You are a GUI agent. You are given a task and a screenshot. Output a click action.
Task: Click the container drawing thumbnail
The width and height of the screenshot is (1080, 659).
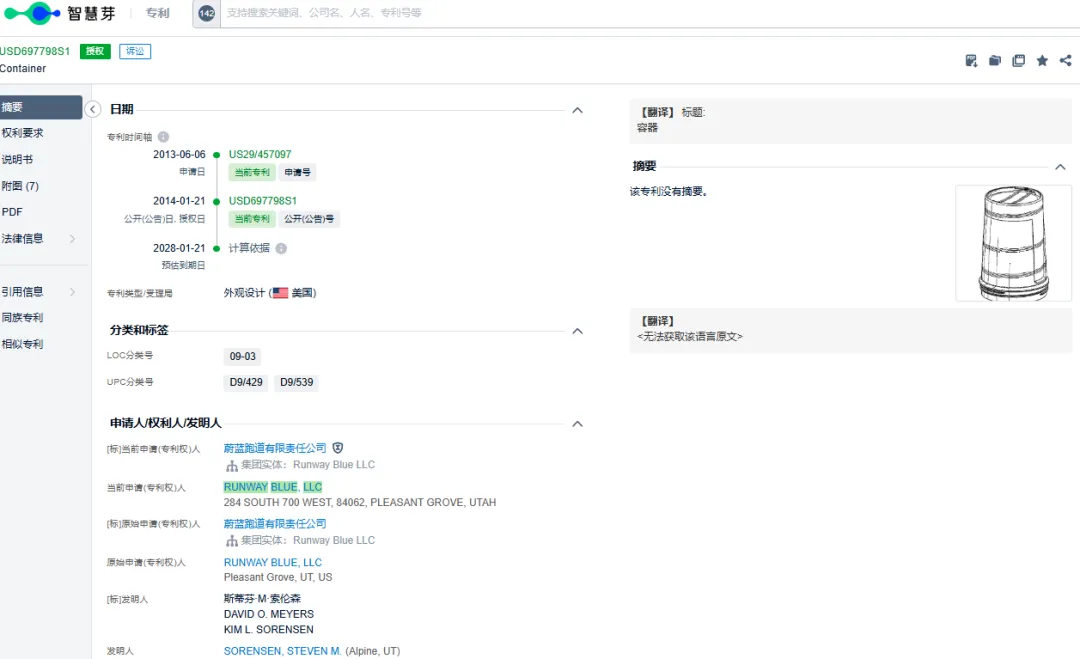pos(1013,243)
